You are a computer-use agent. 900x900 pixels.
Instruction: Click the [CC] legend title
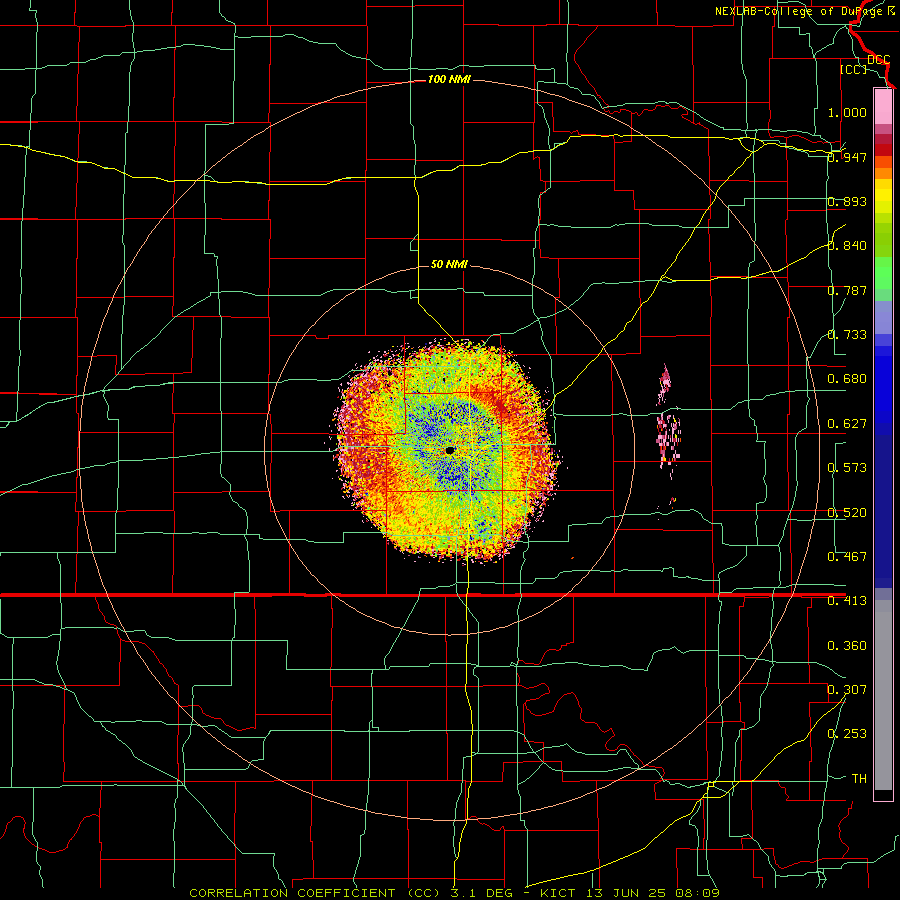coord(854,69)
